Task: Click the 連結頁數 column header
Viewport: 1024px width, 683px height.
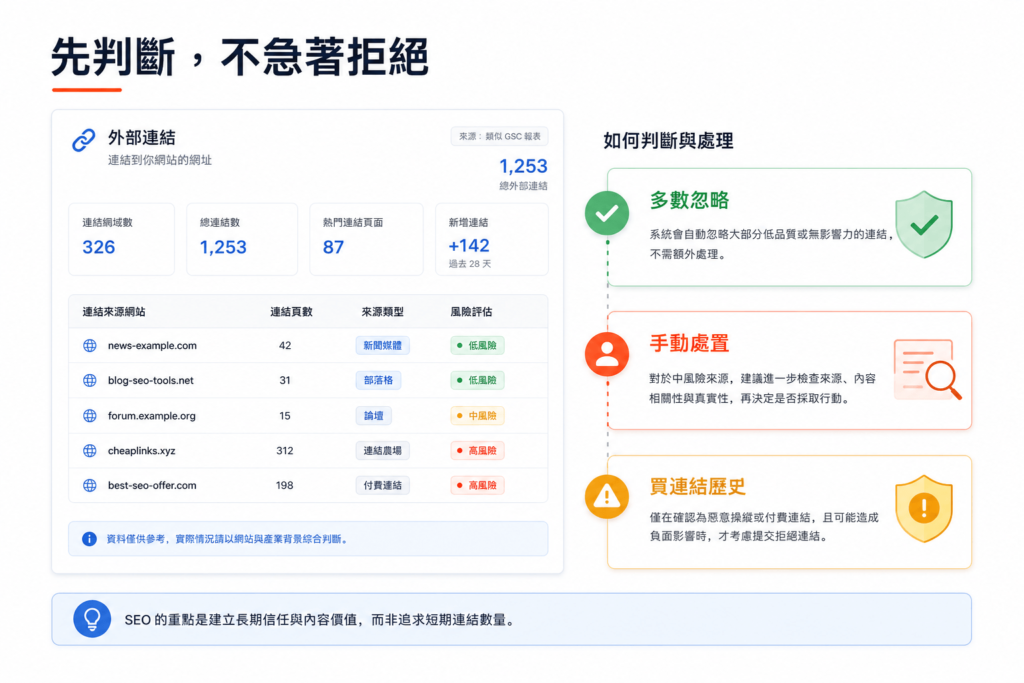Action: 291,312
